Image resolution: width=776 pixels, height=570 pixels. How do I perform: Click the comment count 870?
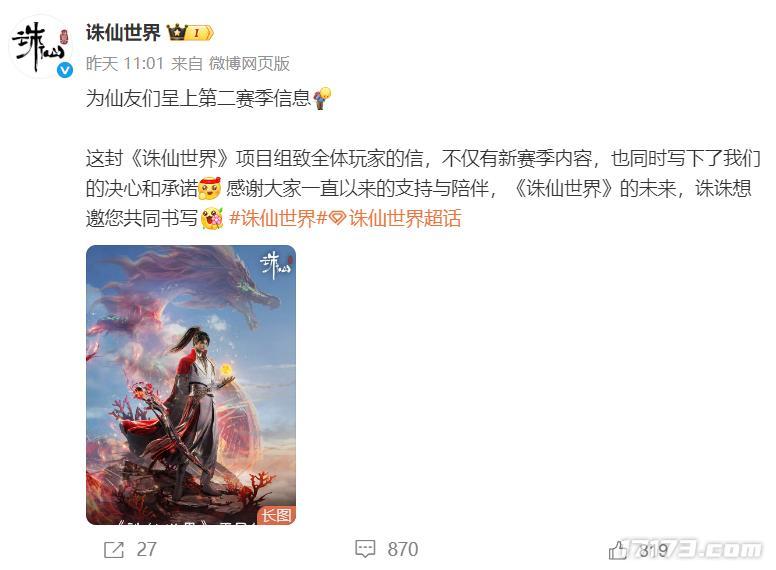tap(403, 549)
